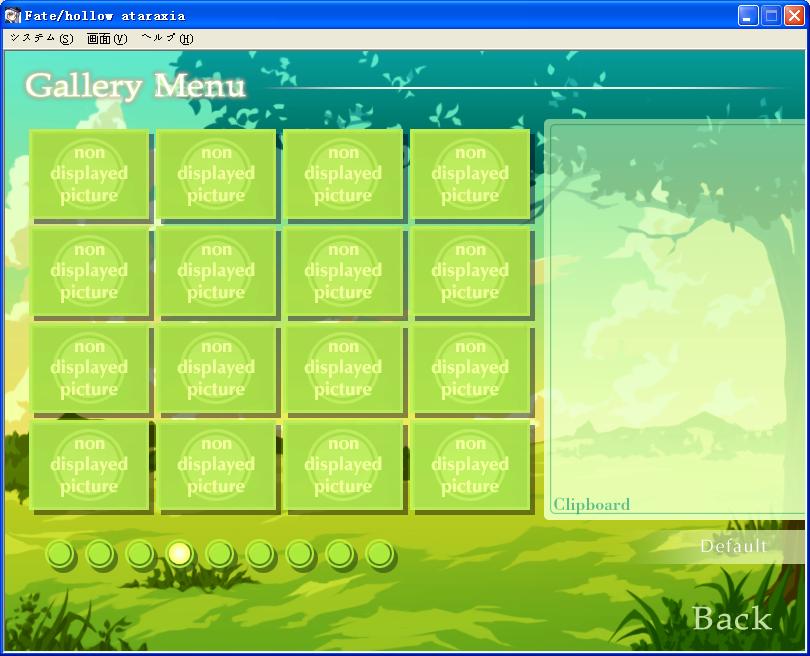The width and height of the screenshot is (810, 656).
Task: Select fifth gallery page dot
Action: (x=220, y=554)
